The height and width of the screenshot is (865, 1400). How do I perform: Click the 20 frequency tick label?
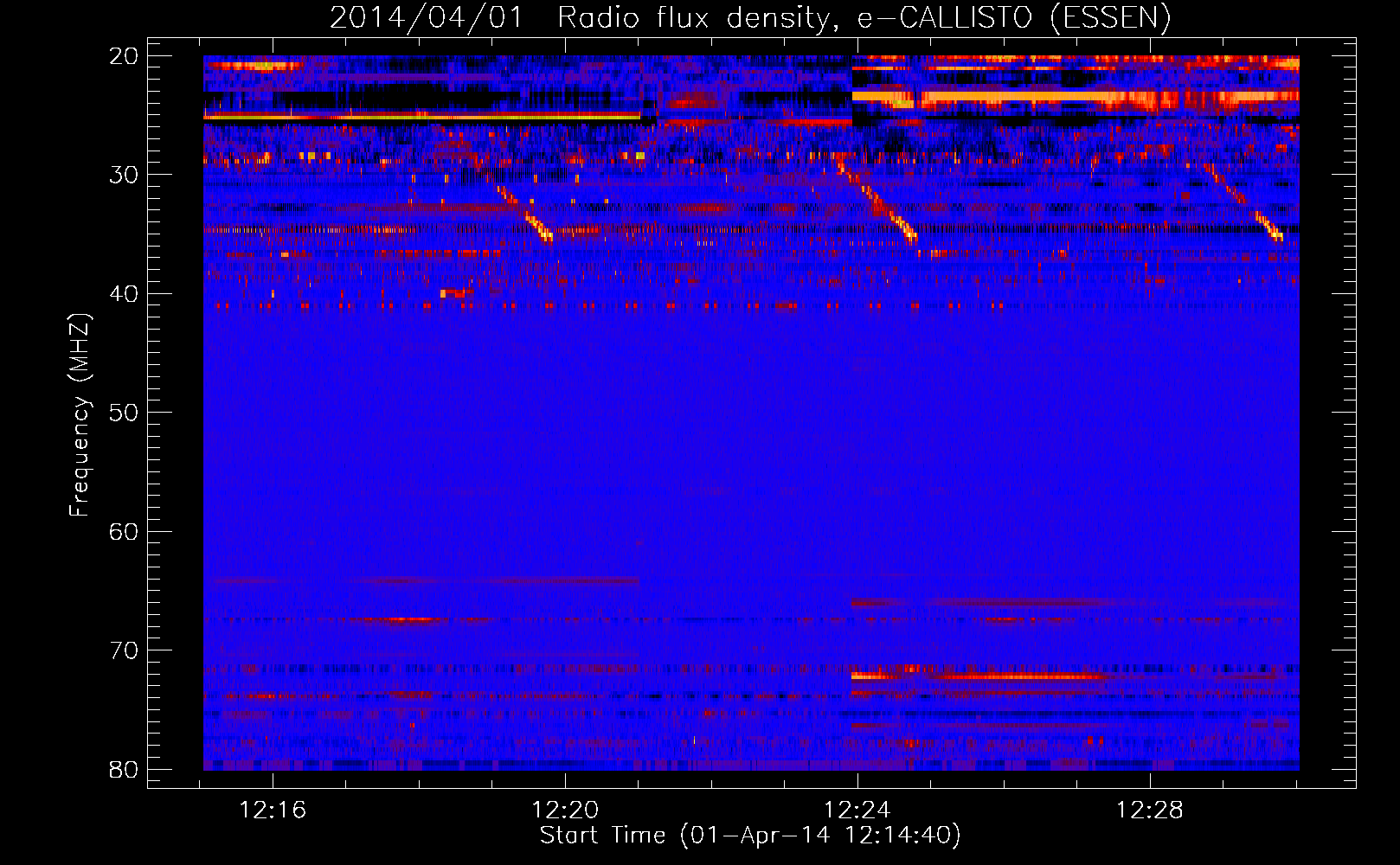[124, 56]
